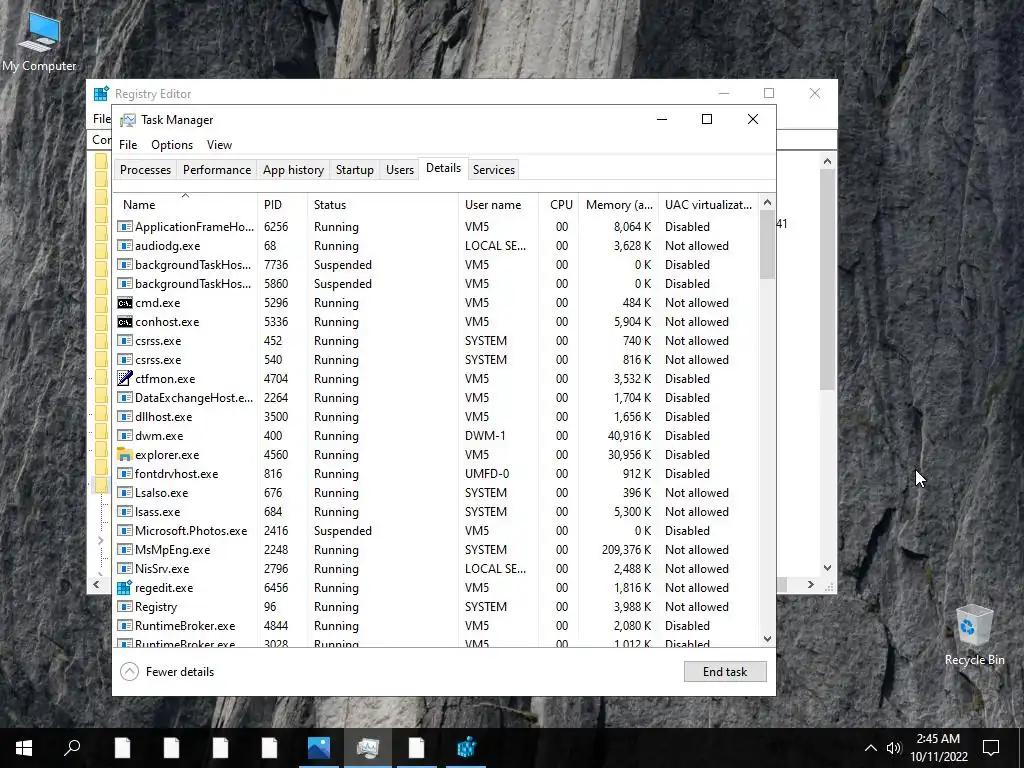1024x768 pixels.
Task: Select the Recycle Bin desktop icon
Action: coord(974,635)
